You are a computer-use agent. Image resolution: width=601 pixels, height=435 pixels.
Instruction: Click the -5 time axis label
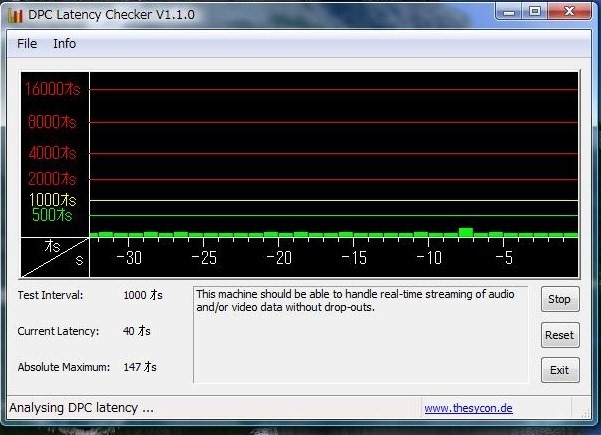click(x=504, y=258)
